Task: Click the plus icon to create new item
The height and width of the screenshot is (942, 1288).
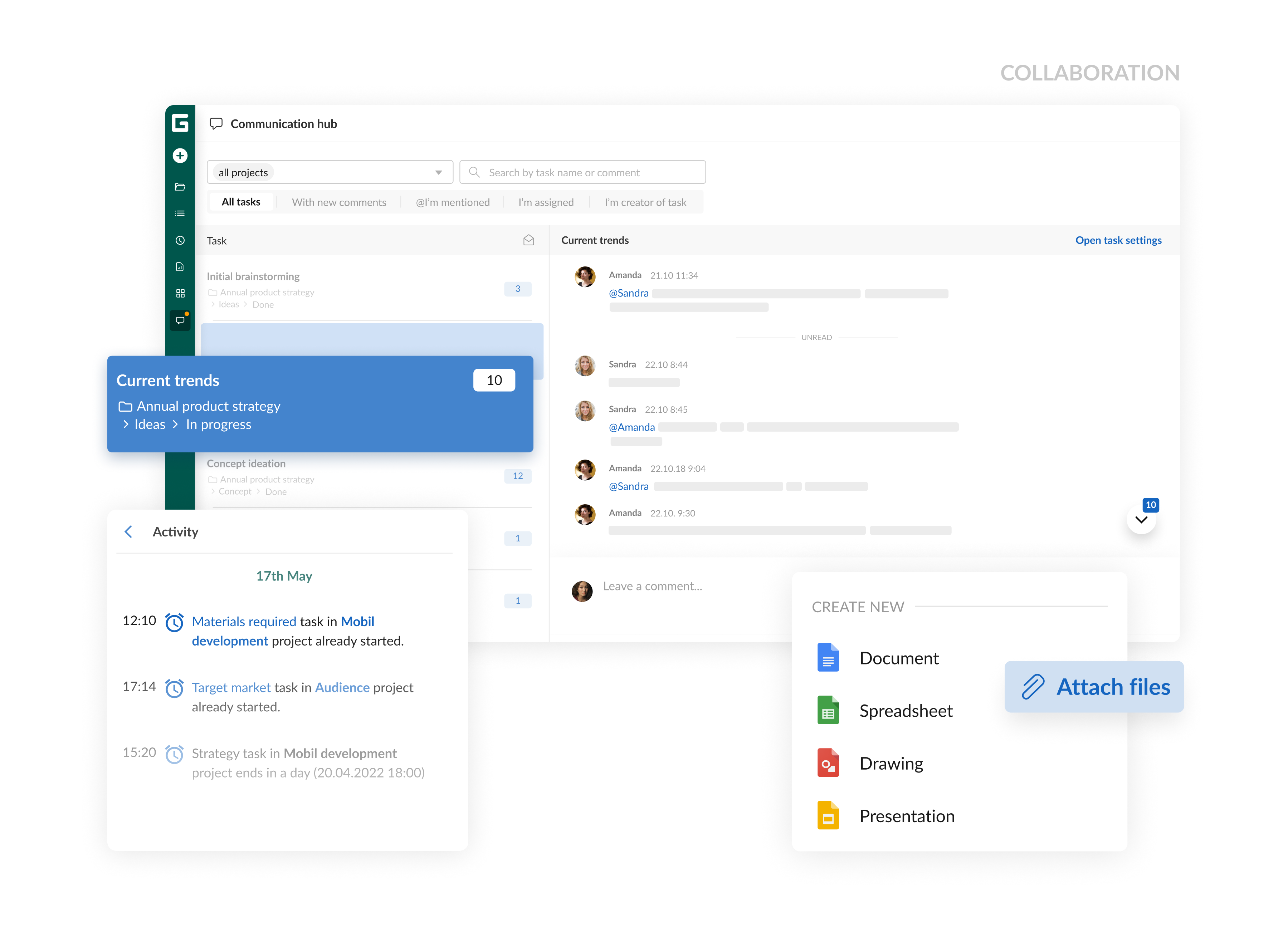Action: coord(180,155)
